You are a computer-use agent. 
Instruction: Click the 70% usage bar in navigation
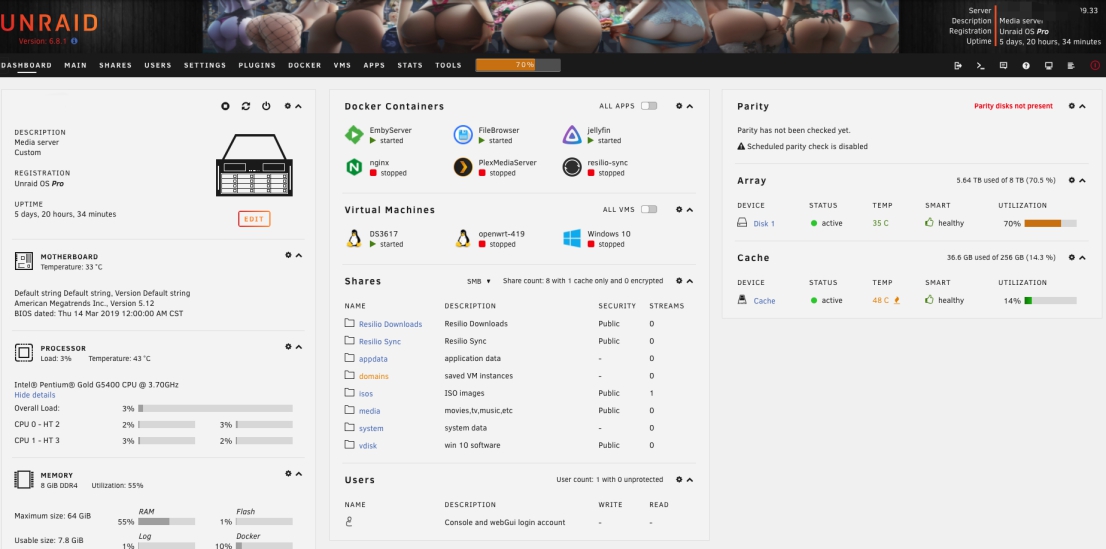(x=518, y=65)
